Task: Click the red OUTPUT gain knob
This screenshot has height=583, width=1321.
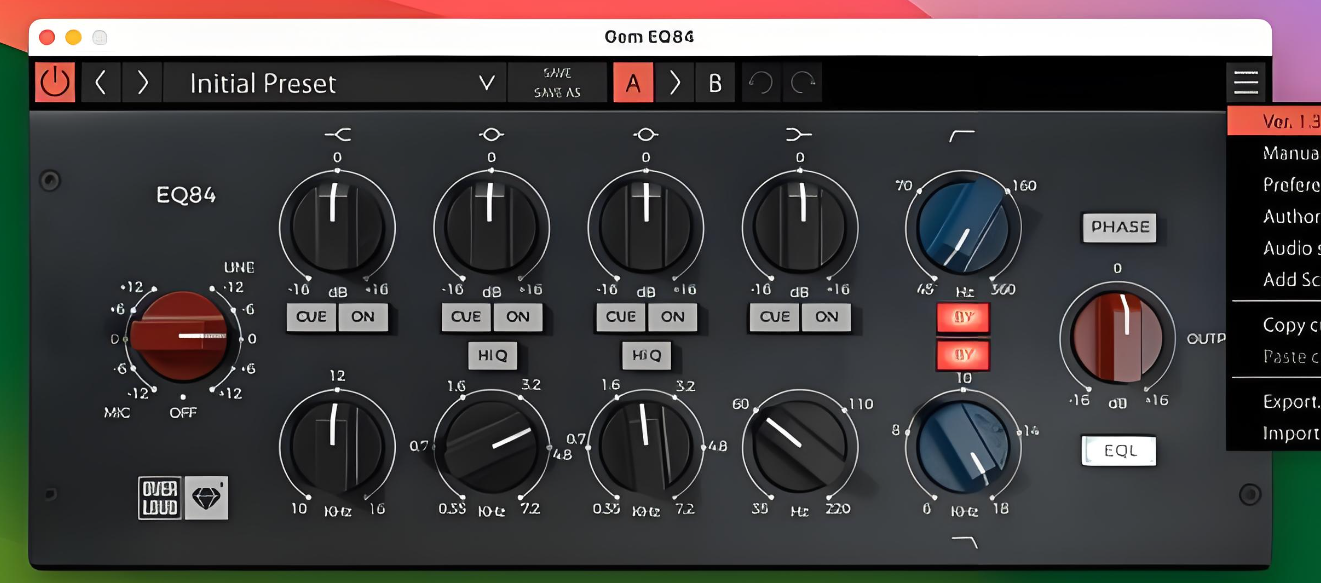Action: 1118,336
